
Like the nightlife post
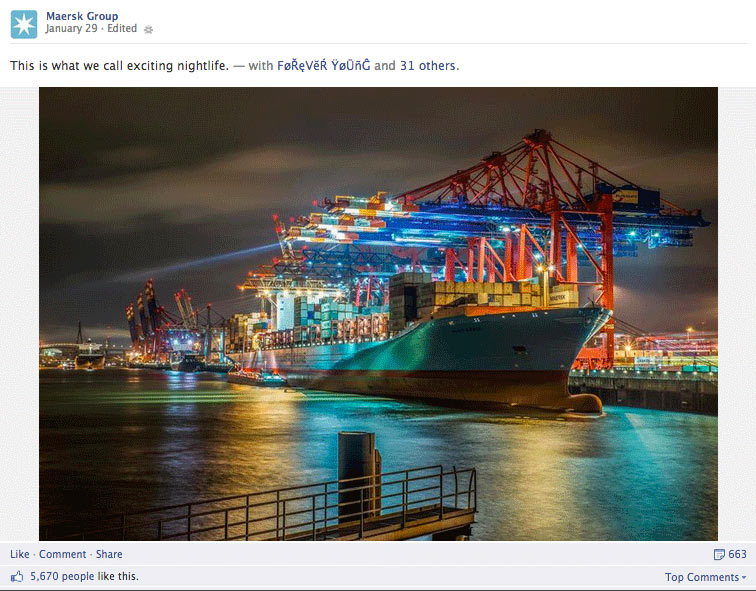[x=20, y=554]
